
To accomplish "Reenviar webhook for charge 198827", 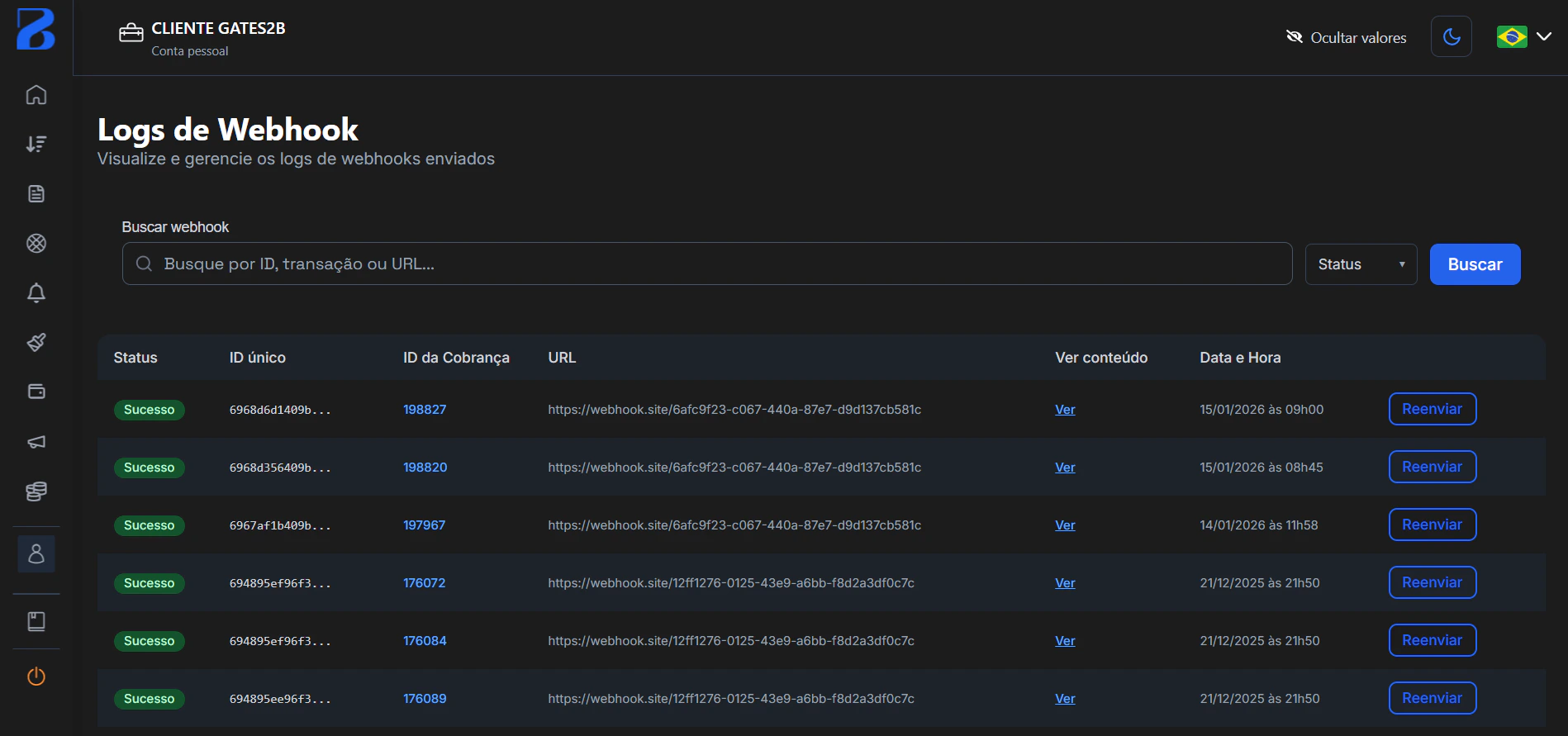I will pos(1433,409).
